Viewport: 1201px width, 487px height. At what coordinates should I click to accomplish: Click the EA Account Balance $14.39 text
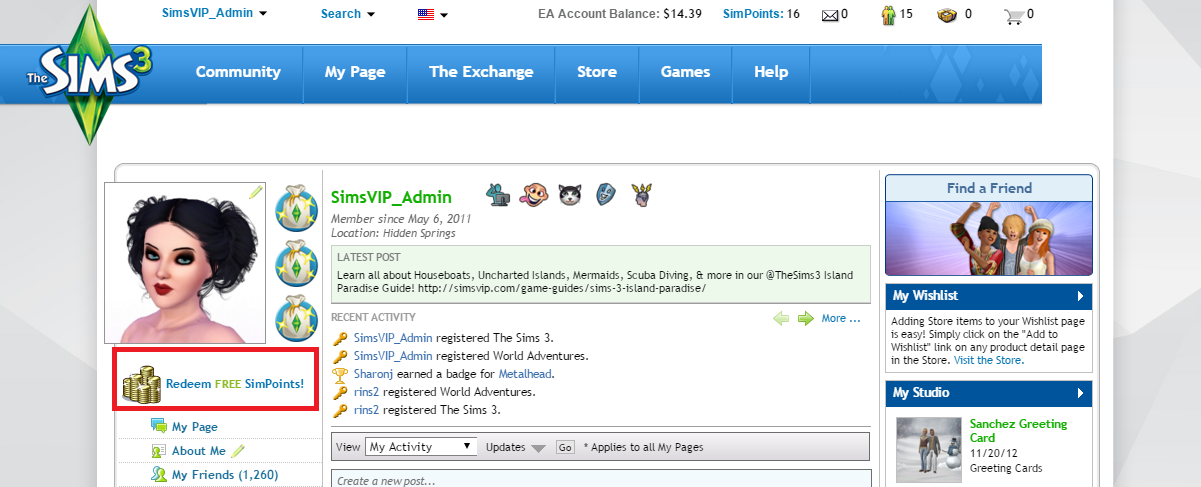(620, 14)
